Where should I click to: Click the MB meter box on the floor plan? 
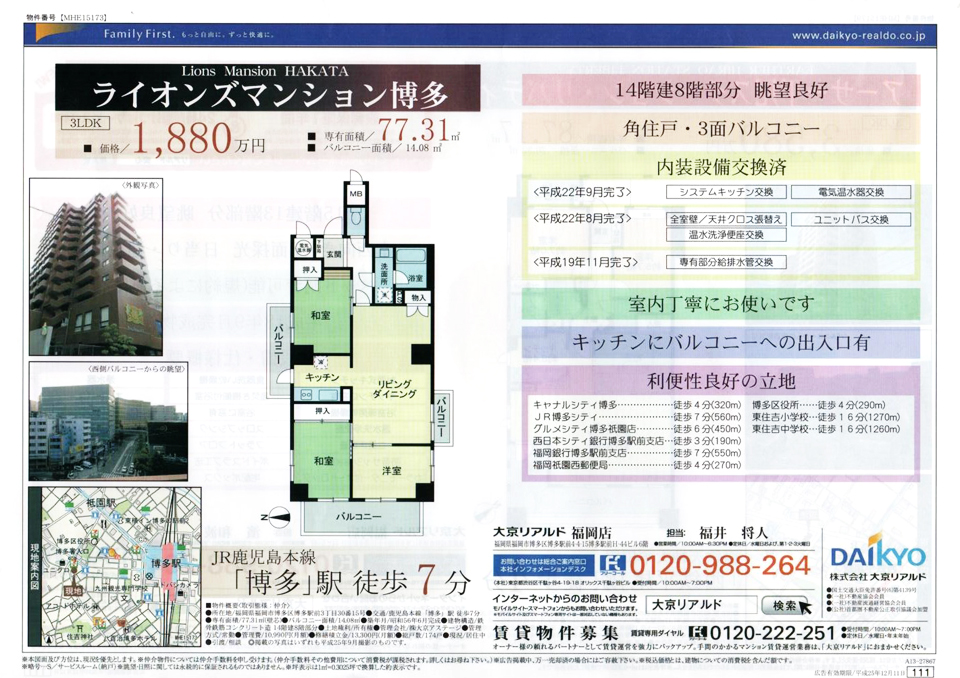tap(356, 193)
